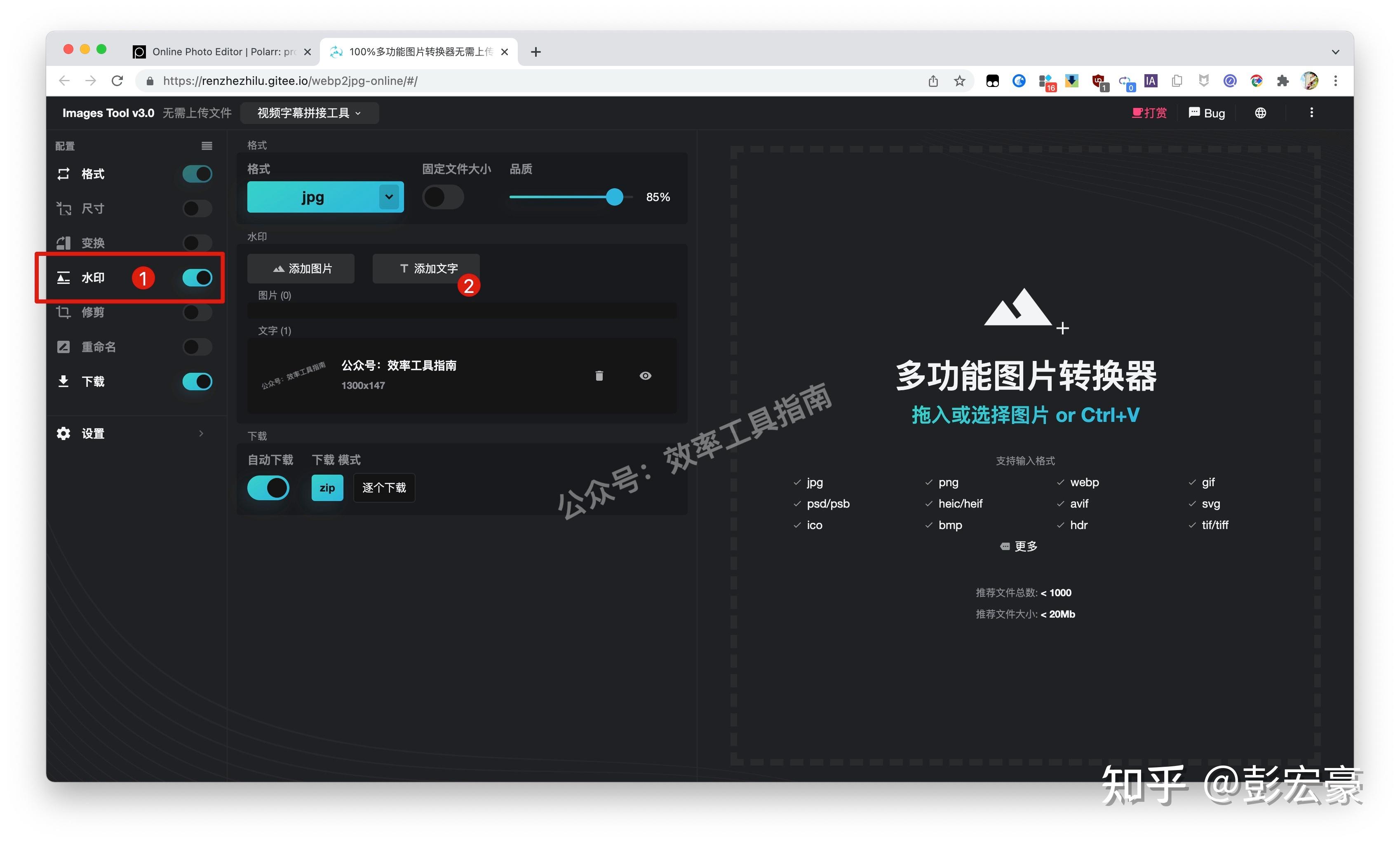Select 逐个下载 download mode

click(384, 488)
